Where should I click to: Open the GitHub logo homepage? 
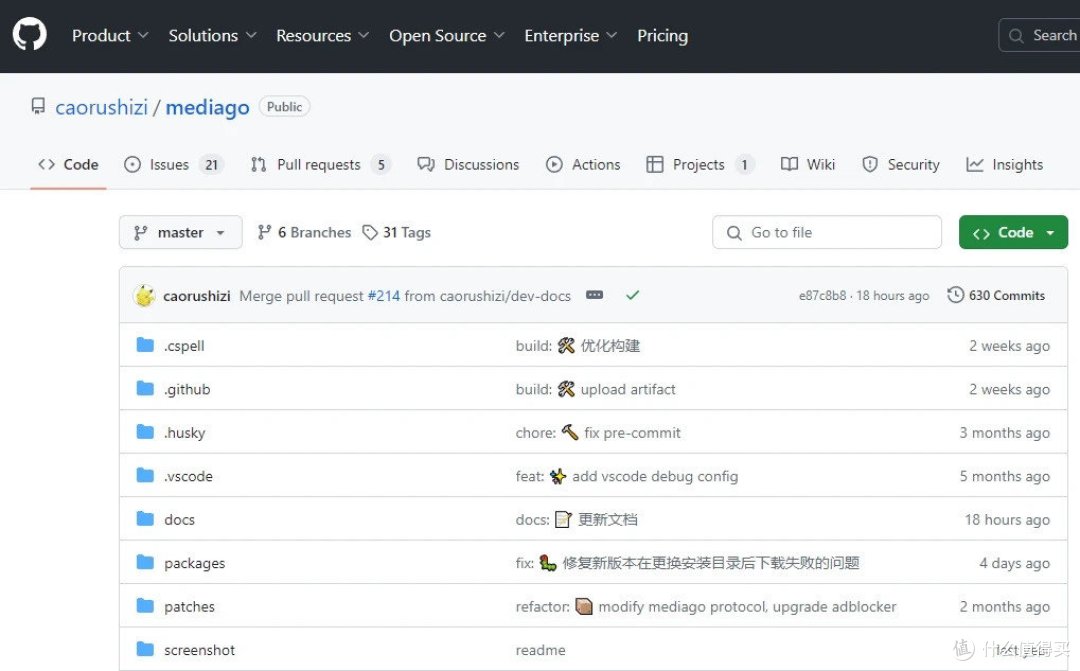[x=30, y=34]
